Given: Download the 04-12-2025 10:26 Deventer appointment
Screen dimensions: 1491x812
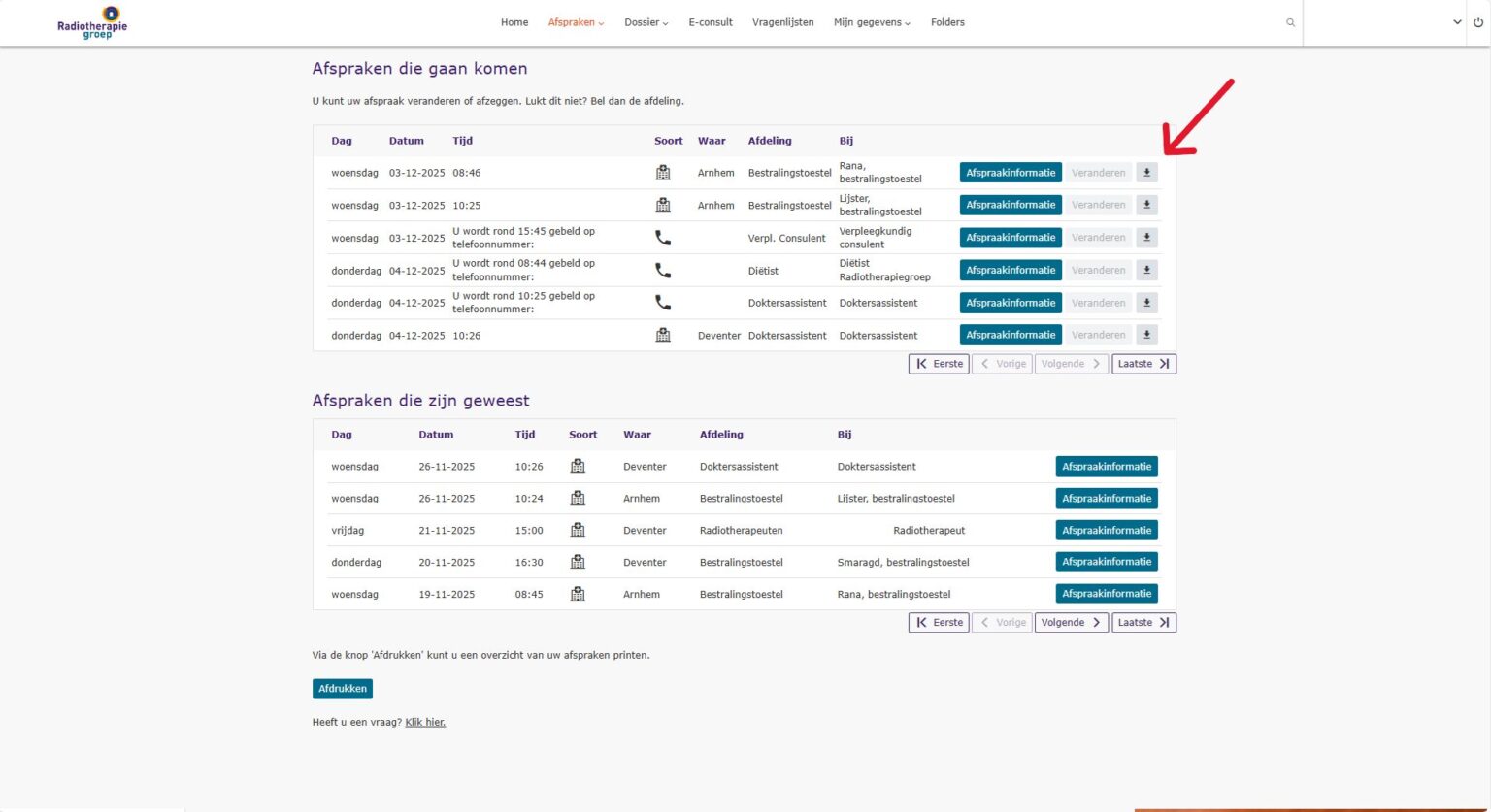Looking at the screenshot, I should tap(1146, 335).
